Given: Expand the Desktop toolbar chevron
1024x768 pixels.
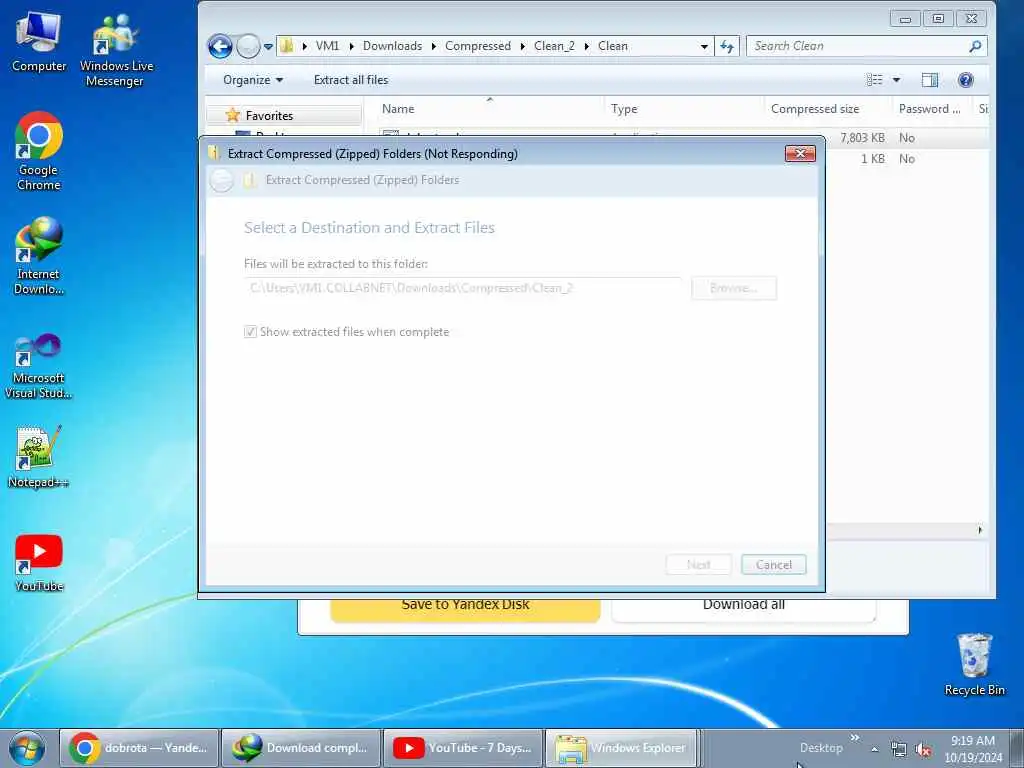Looking at the screenshot, I should coord(854,738).
